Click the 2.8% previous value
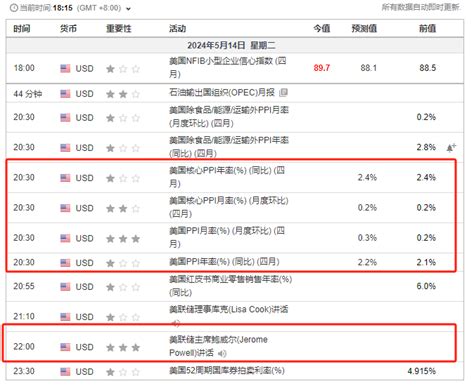Image resolution: width=474 pixels, height=386 pixels. pyautogui.click(x=426, y=147)
